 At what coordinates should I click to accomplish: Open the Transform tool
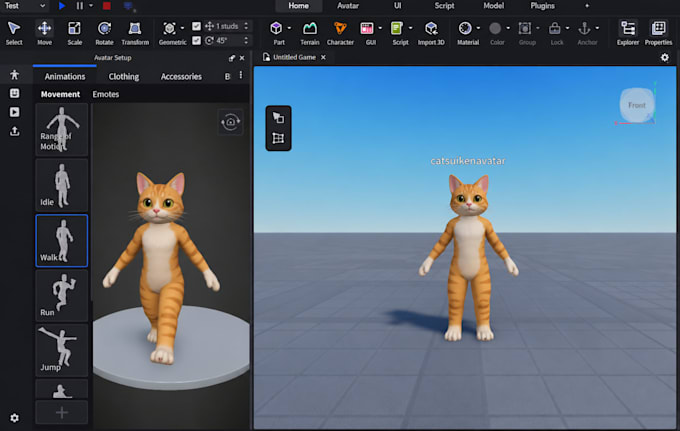(135, 33)
